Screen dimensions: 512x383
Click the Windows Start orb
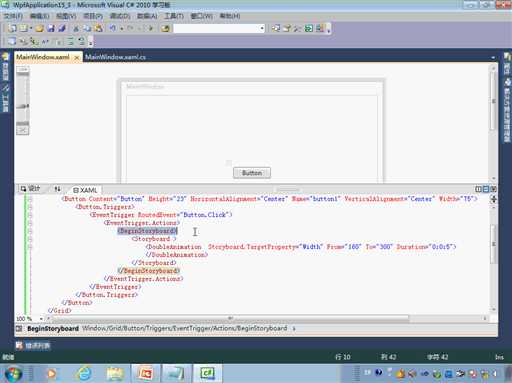click(13, 374)
